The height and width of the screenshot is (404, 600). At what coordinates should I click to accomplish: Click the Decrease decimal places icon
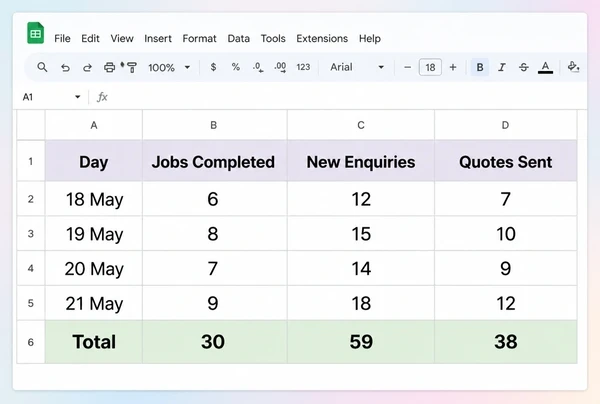click(x=258, y=68)
